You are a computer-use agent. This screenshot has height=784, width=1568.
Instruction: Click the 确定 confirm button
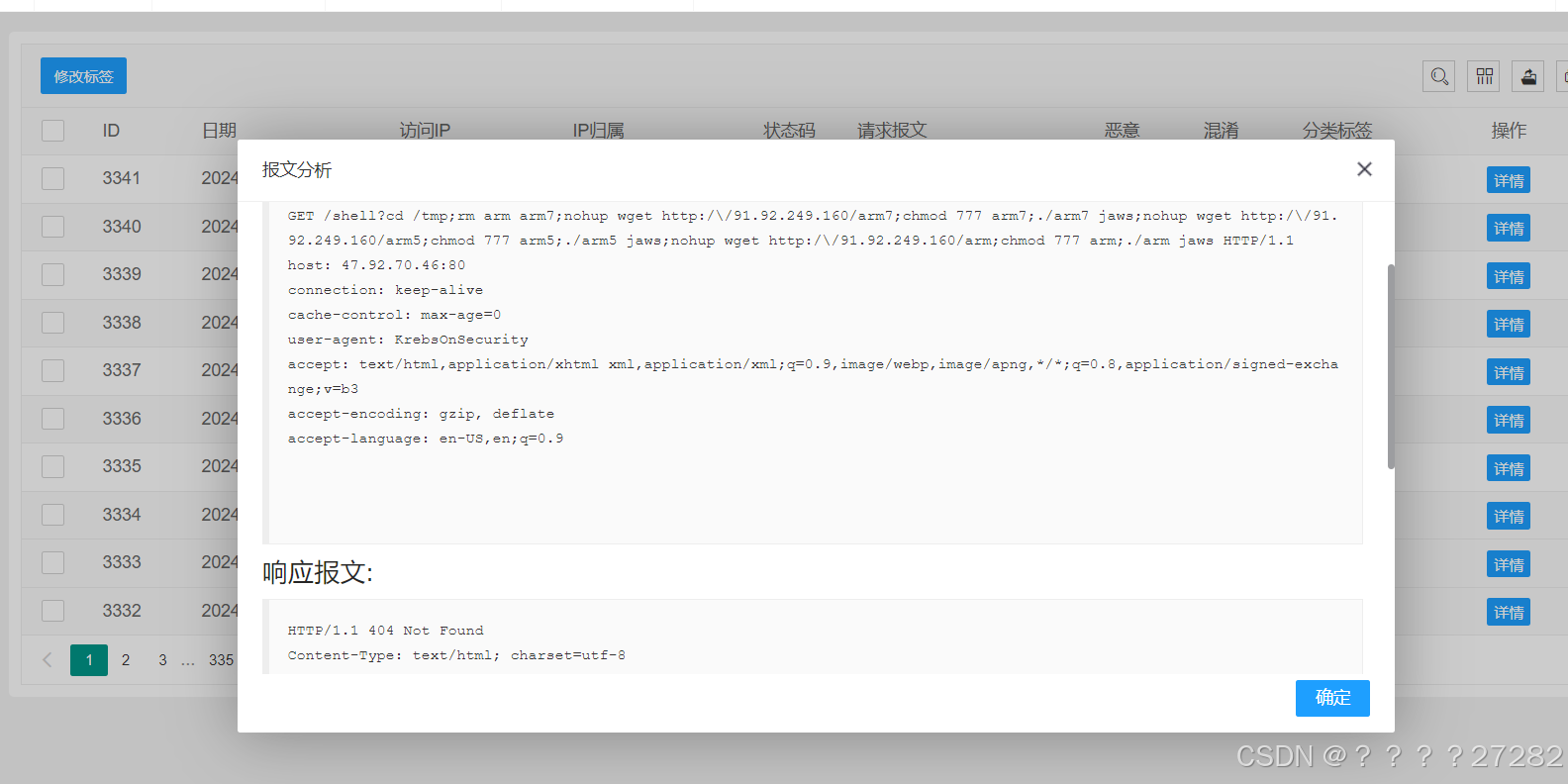coord(1332,698)
